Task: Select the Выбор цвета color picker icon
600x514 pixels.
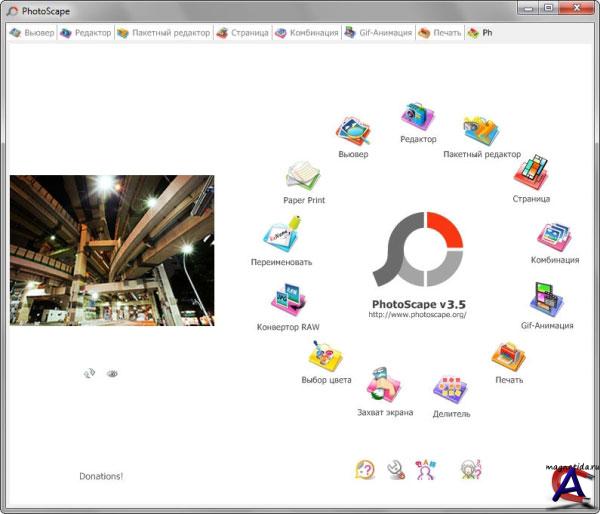Action: pyautogui.click(x=327, y=357)
